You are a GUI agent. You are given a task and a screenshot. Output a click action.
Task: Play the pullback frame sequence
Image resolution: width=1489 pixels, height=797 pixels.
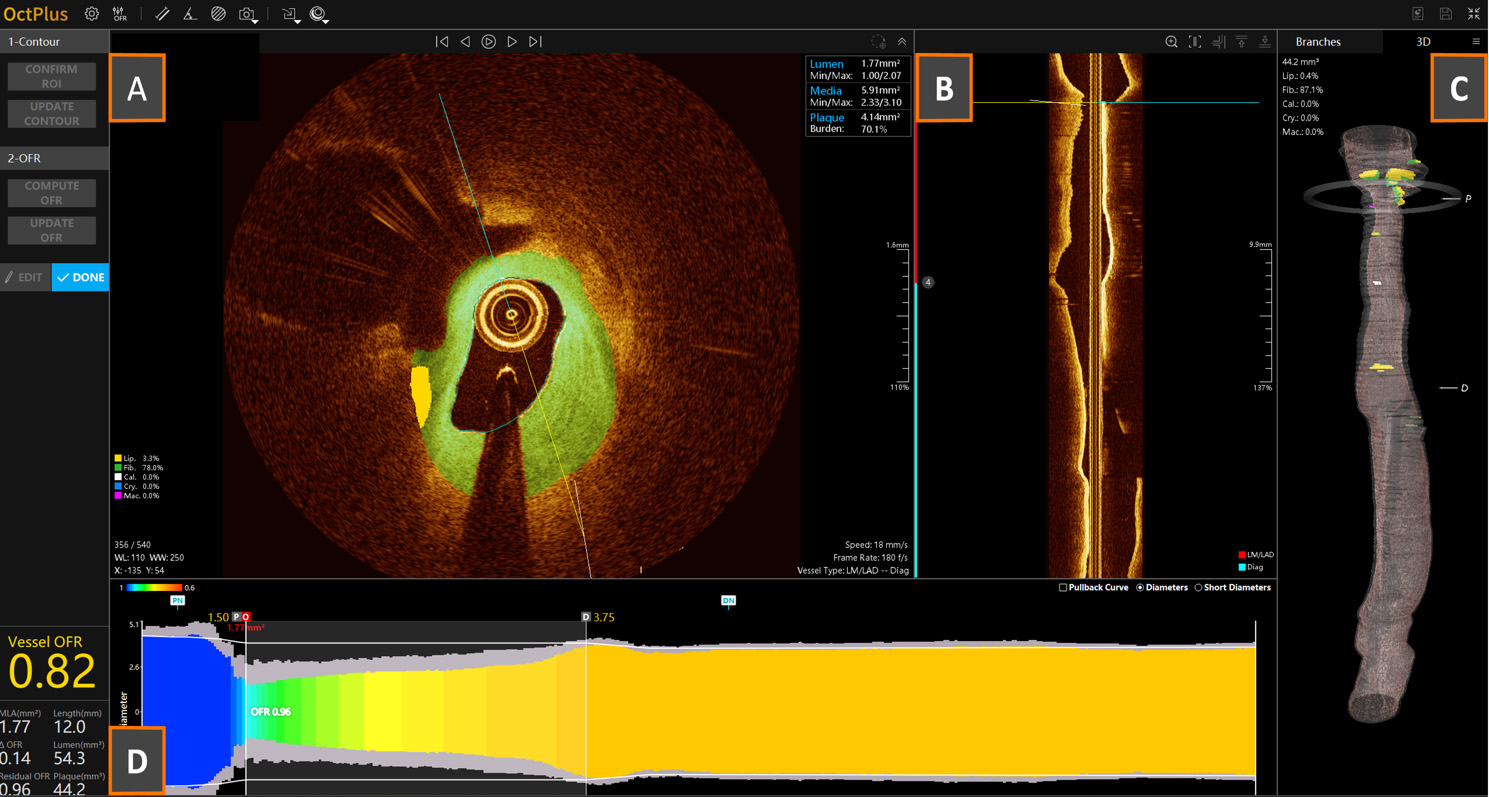pyautogui.click(x=488, y=42)
